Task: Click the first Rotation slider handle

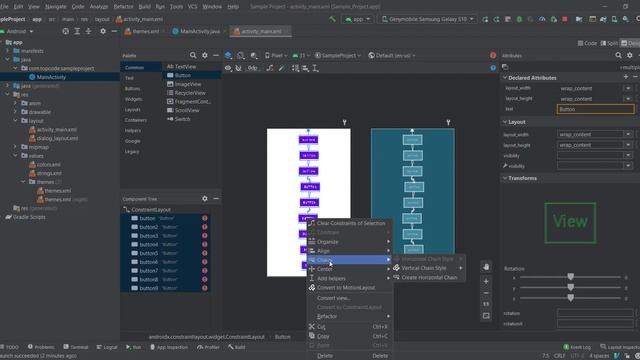Action: pyautogui.click(x=571, y=277)
